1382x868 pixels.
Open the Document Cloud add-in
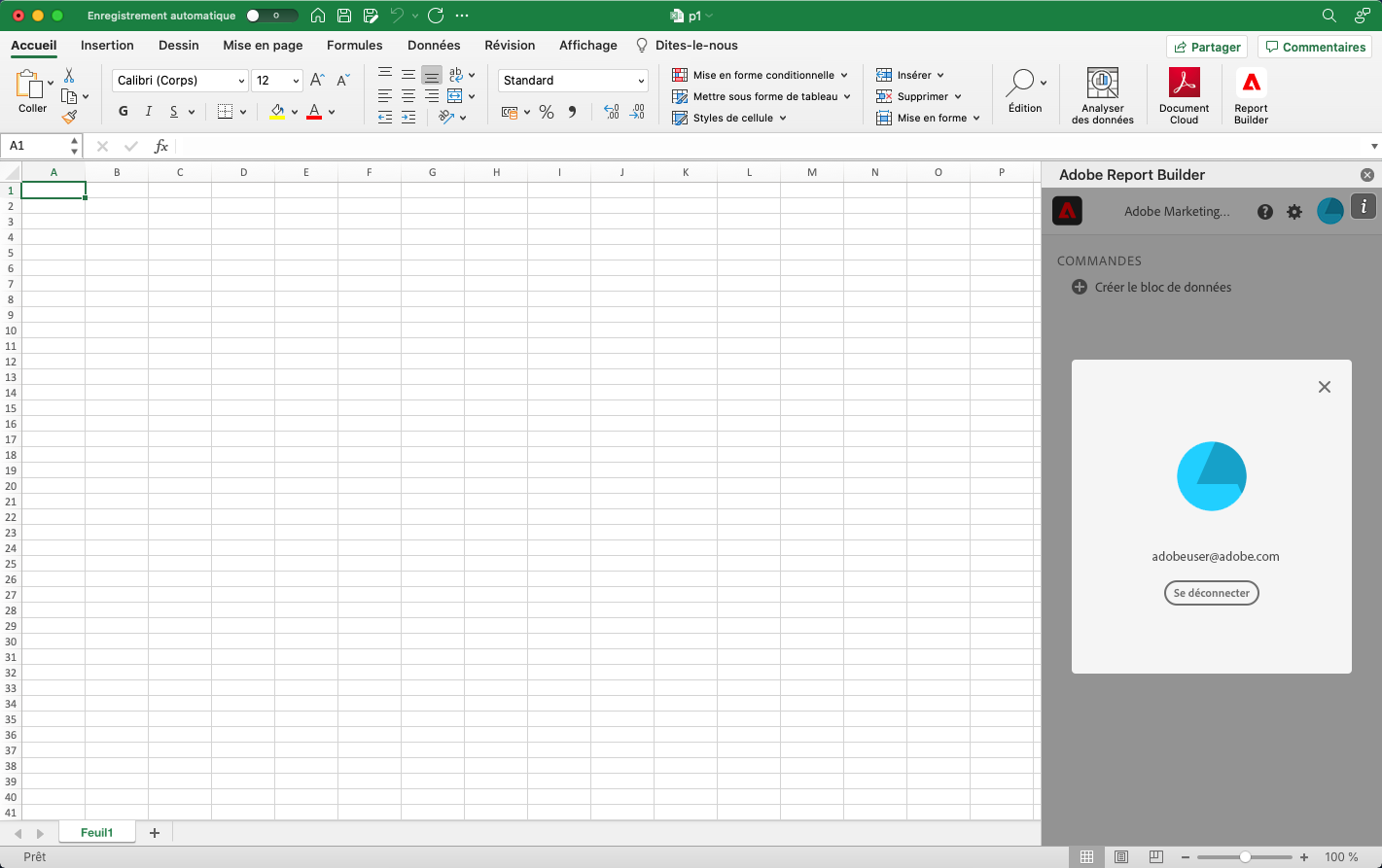pyautogui.click(x=1184, y=95)
